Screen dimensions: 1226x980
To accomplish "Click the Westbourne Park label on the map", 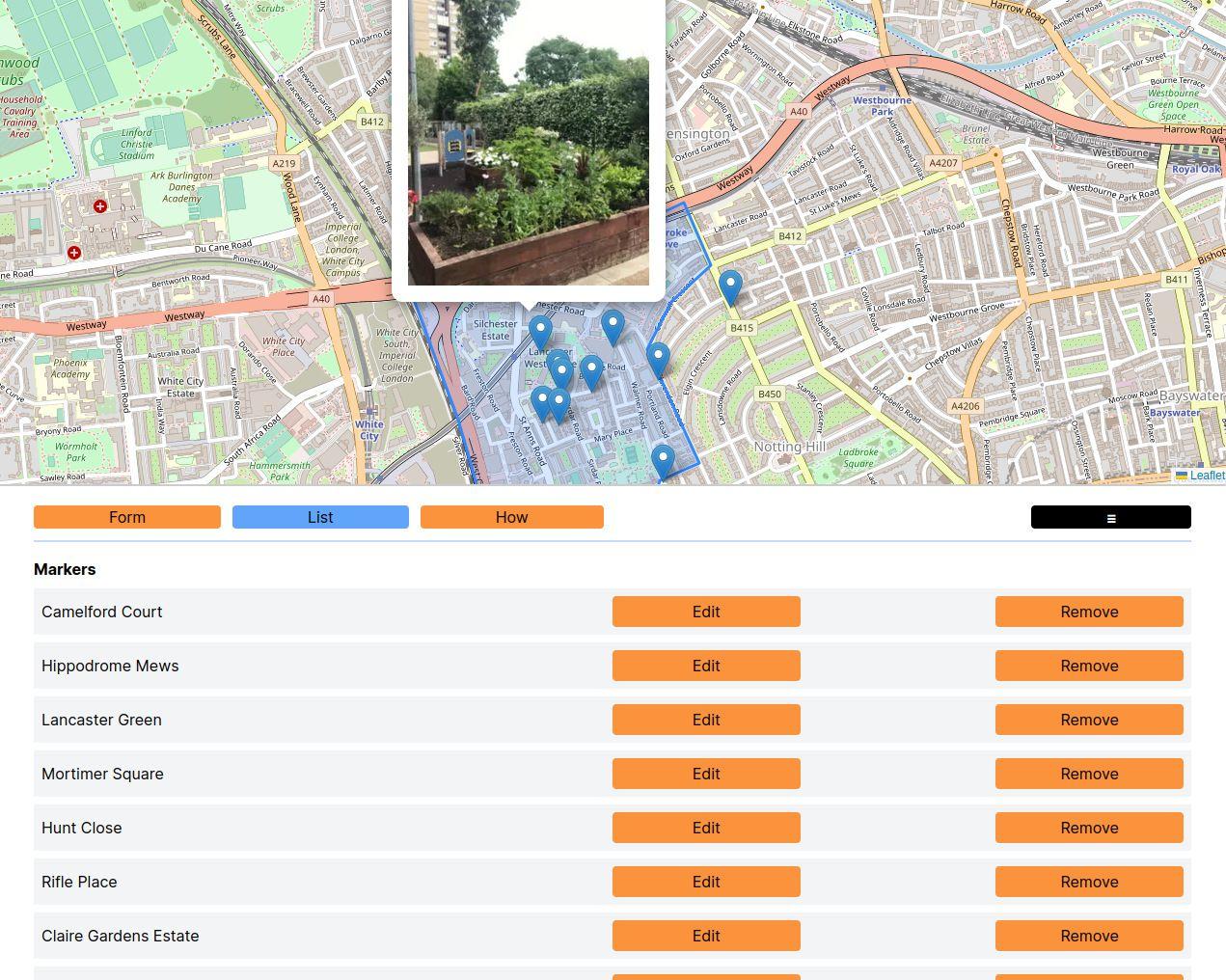I will (882, 105).
